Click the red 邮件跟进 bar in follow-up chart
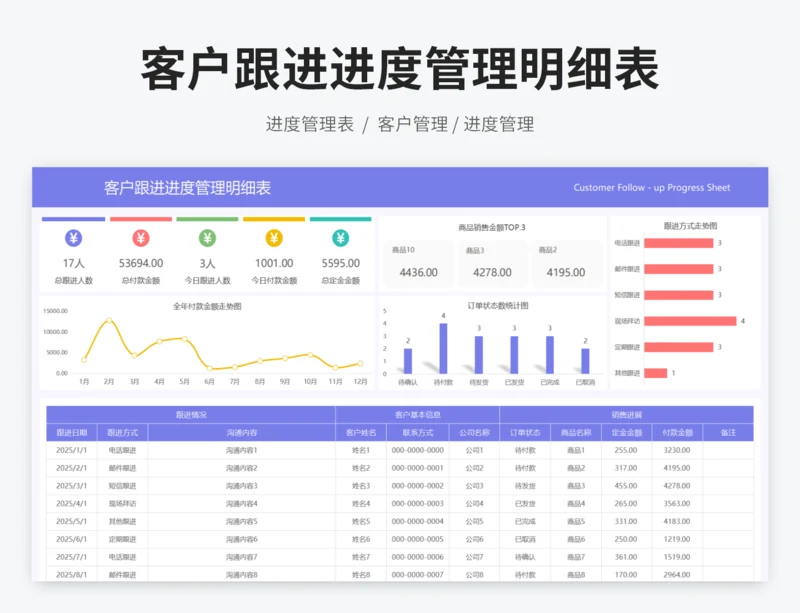This screenshot has height=613, width=800. pos(679,269)
